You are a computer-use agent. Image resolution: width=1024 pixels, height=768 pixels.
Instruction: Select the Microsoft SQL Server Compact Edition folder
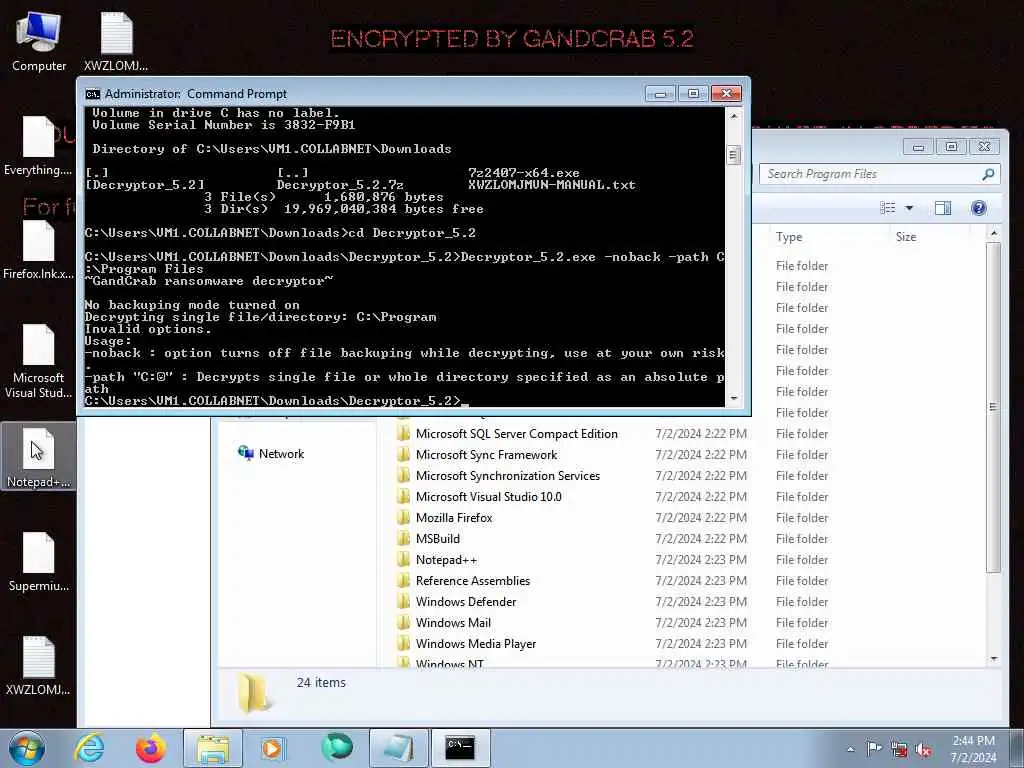pos(517,434)
